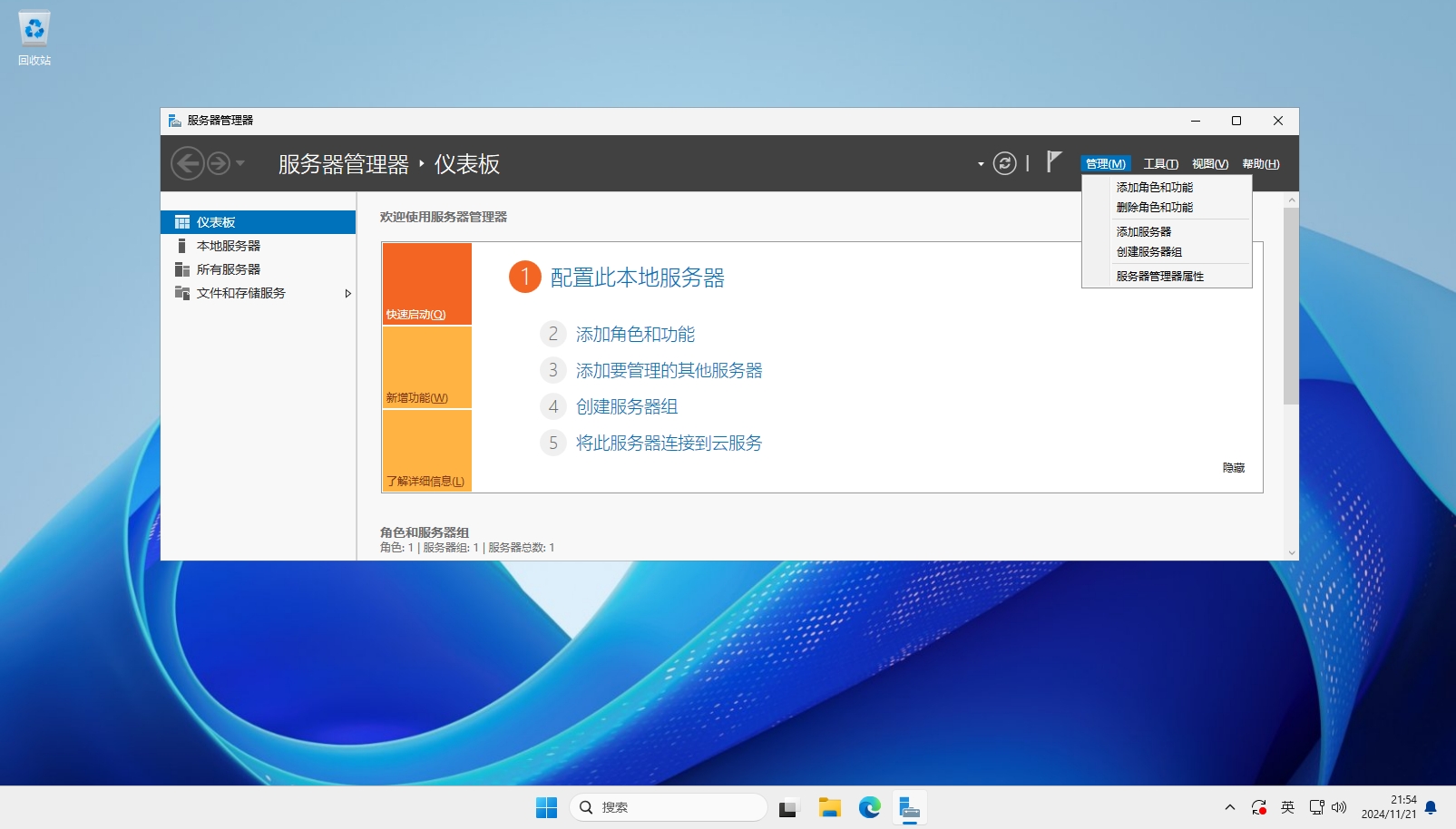
Task: Click the back navigation arrow icon
Action: 187,164
